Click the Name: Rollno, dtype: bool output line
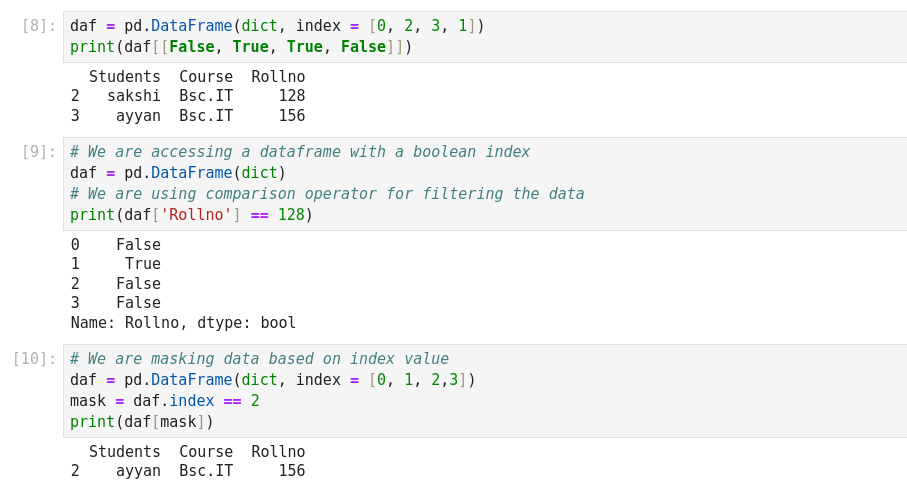The image size is (907, 488). 183,323
